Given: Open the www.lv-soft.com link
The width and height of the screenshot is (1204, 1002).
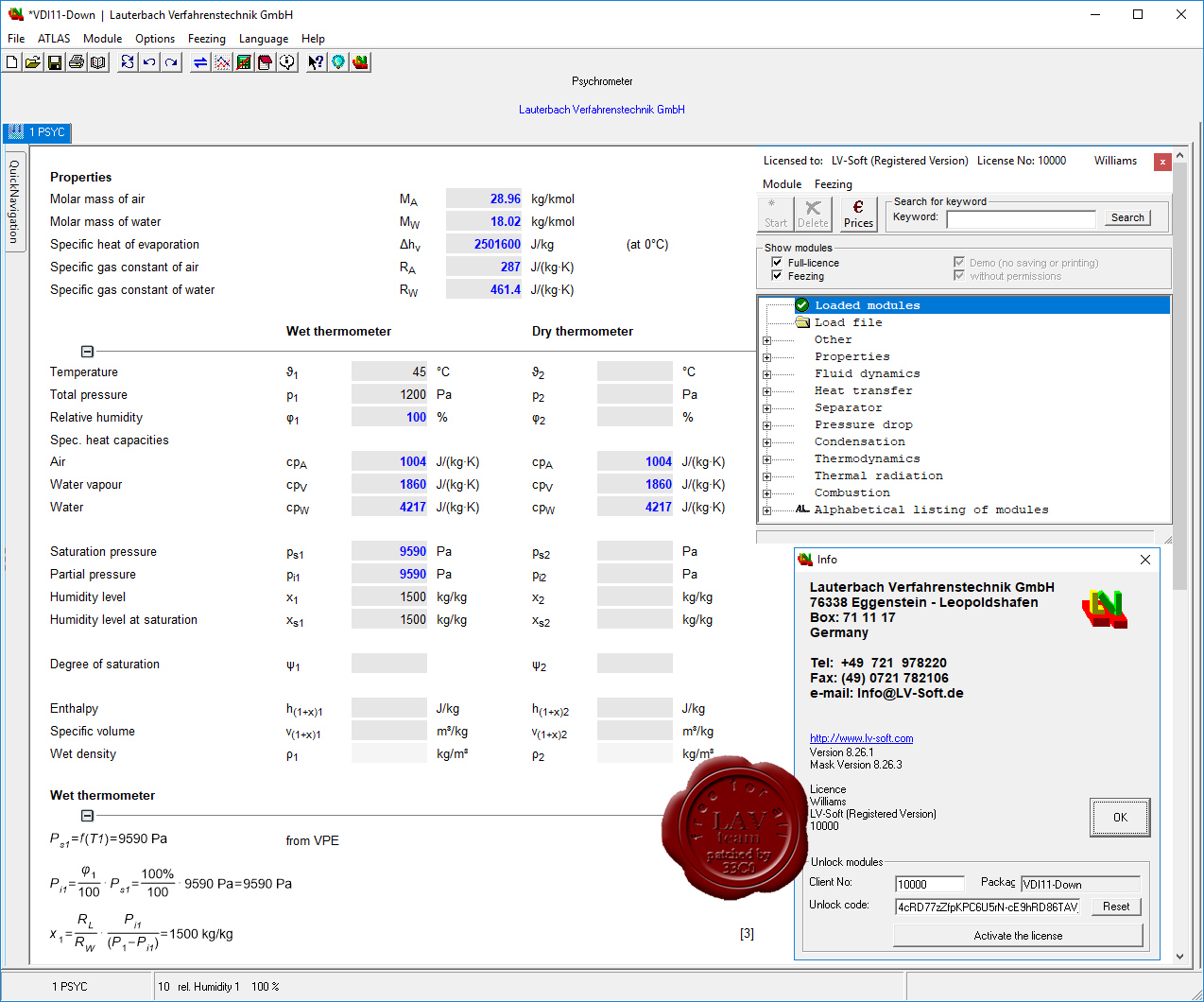Looking at the screenshot, I should pyautogui.click(x=861, y=738).
